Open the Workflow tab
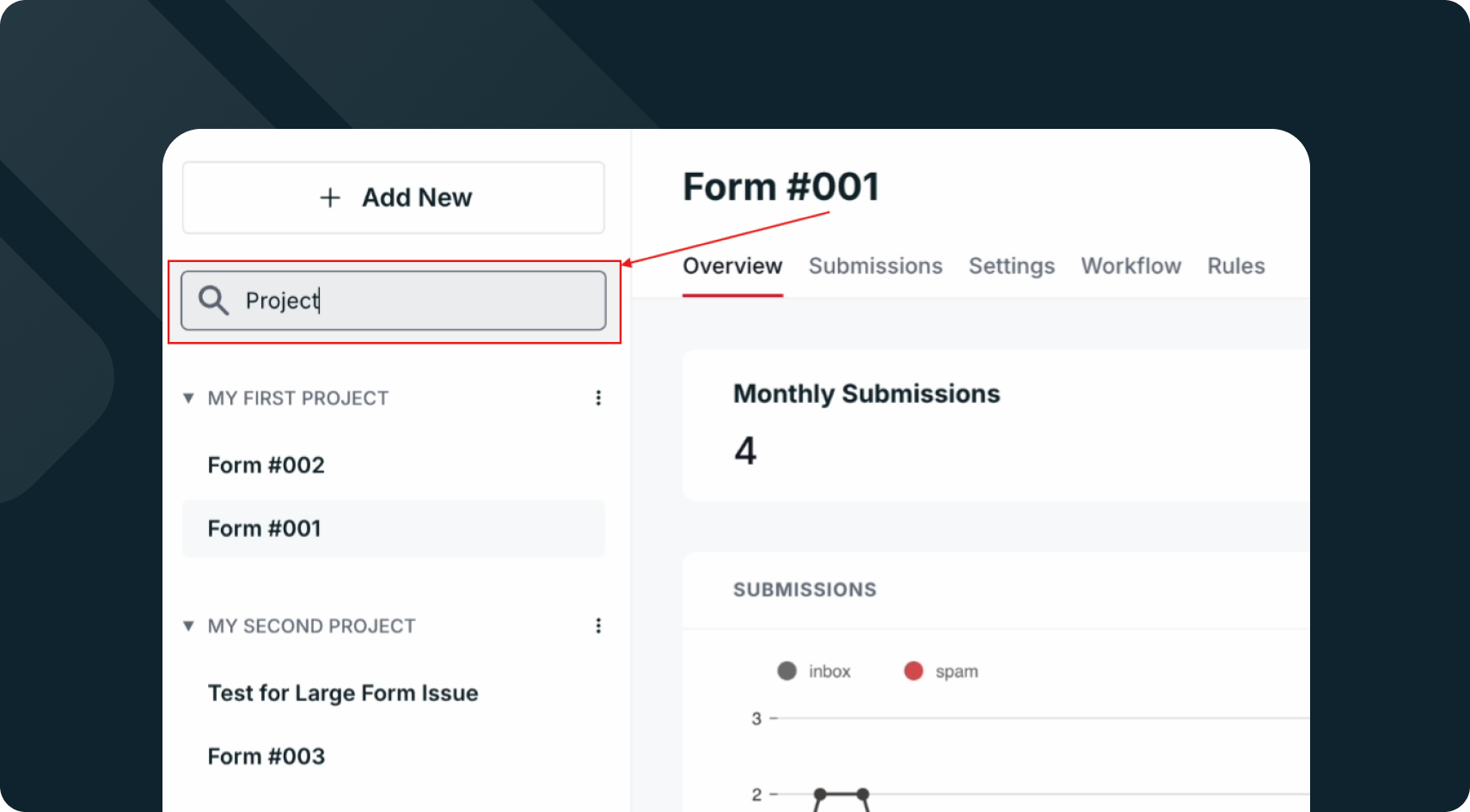 click(x=1131, y=266)
